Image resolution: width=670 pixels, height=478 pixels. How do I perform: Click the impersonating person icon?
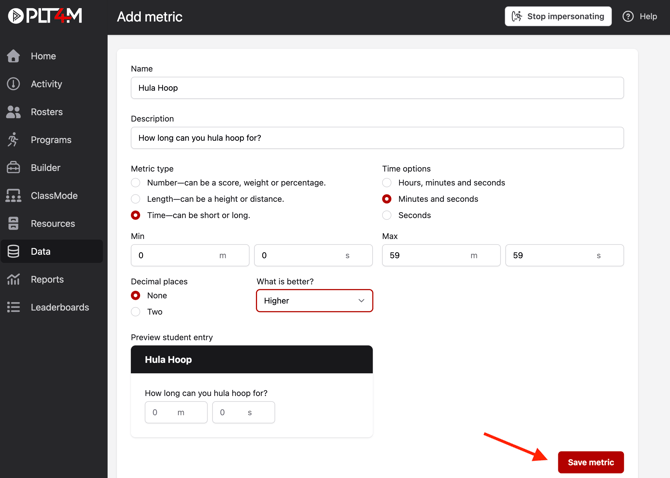pos(517,16)
